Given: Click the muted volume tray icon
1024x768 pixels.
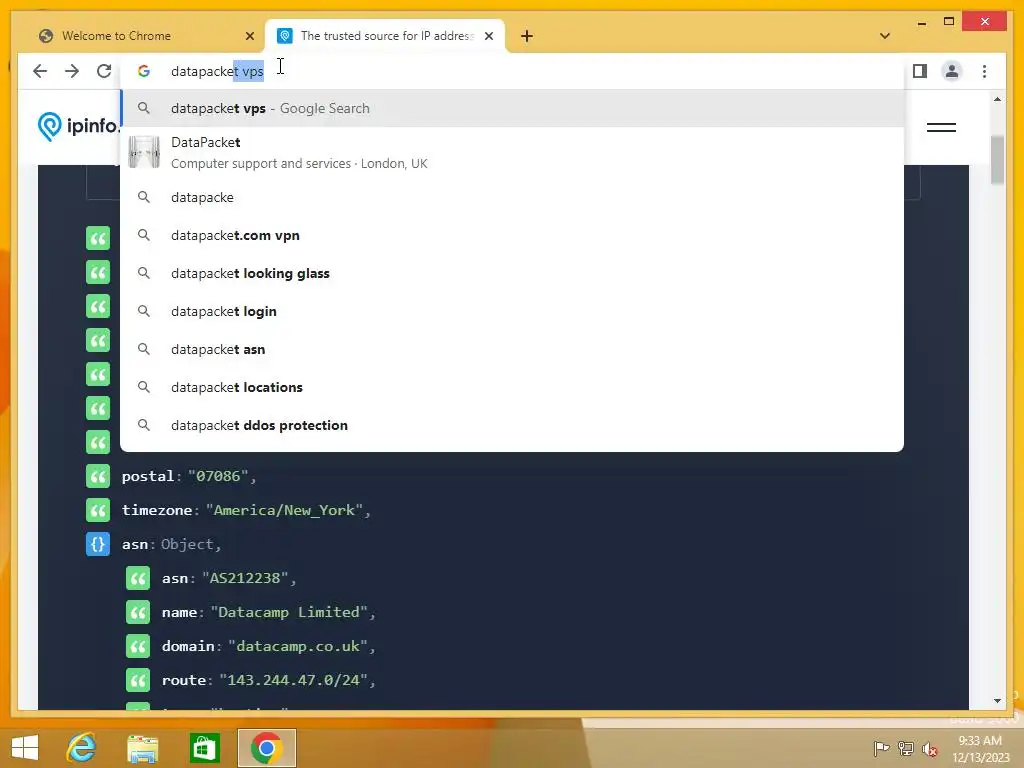Looking at the screenshot, I should 929,749.
